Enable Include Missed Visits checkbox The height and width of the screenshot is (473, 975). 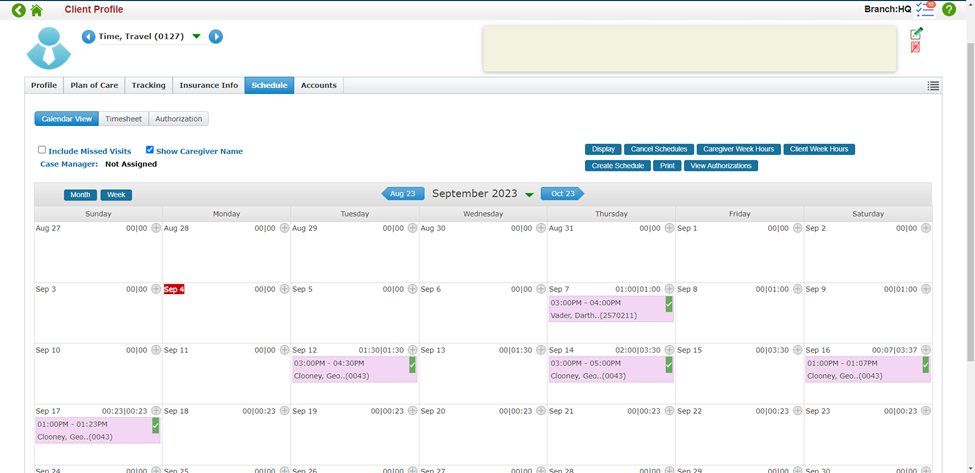pyautogui.click(x=42, y=150)
